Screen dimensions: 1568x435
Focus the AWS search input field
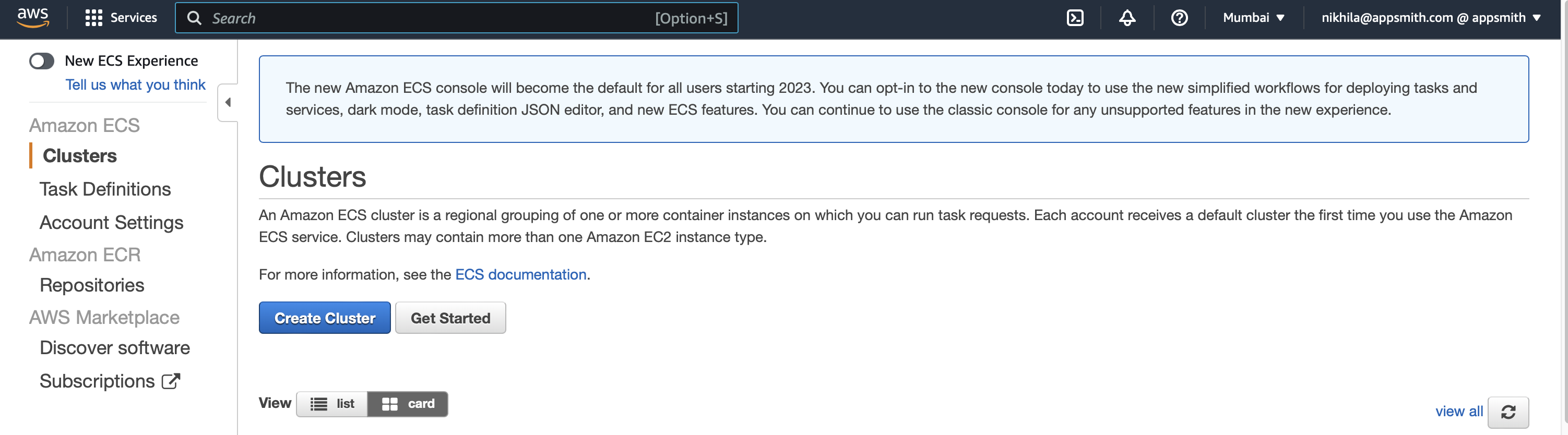[457, 18]
